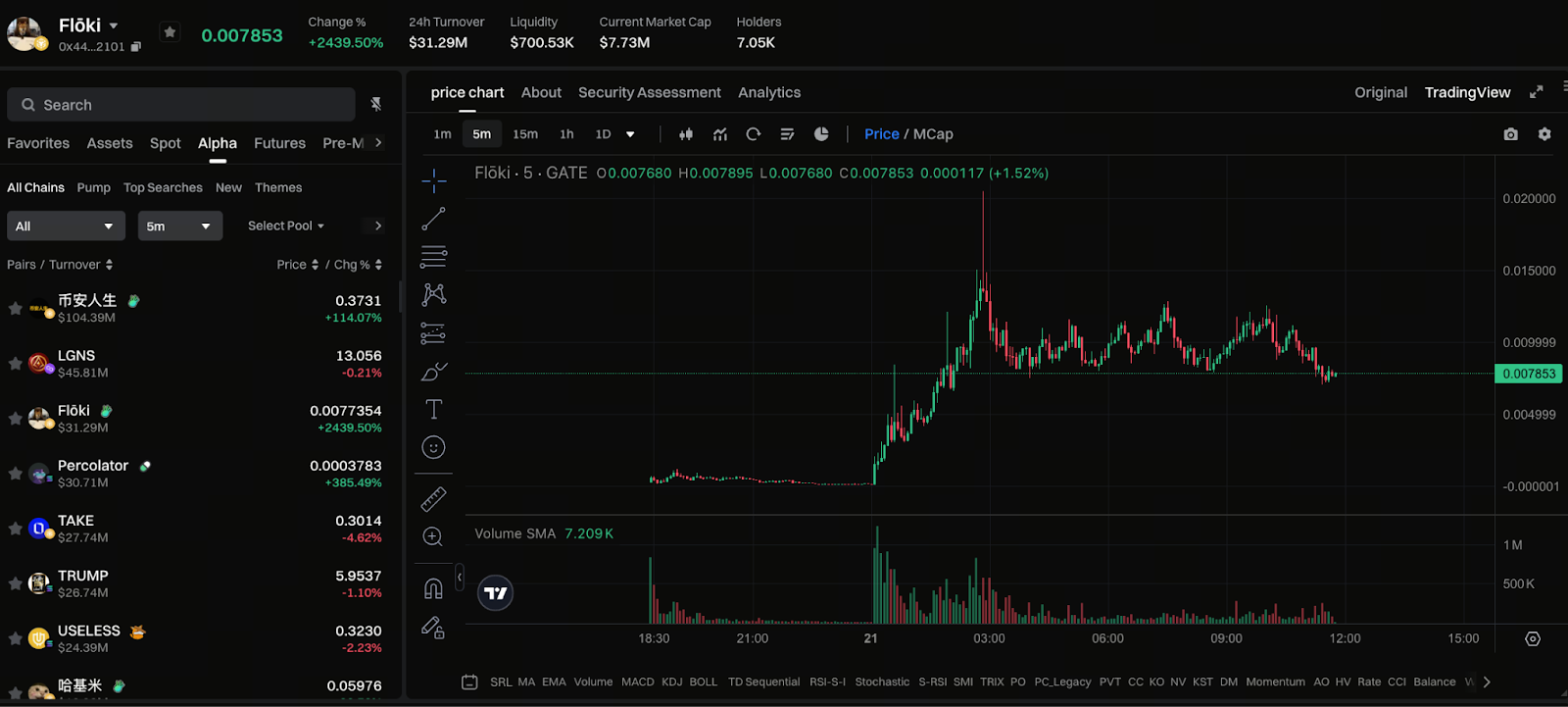Select the 15m timeframe
1568x707 pixels.
click(x=525, y=134)
